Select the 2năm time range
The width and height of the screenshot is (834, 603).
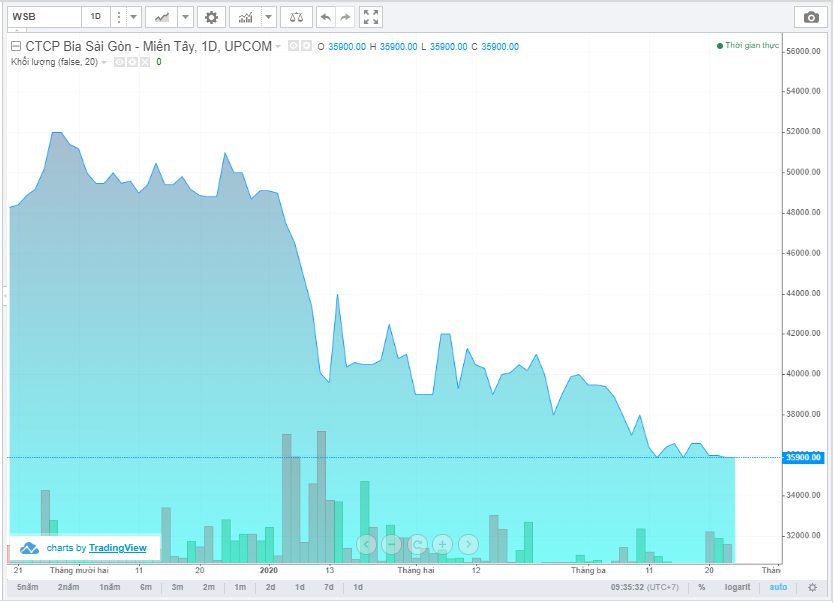click(69, 587)
